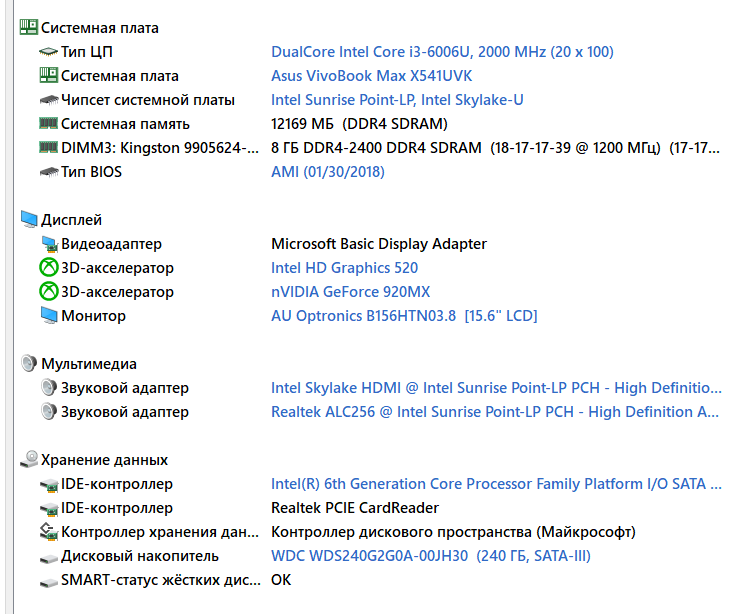
Task: Open the Intel(R) 6th Generation Core Processor link
Action: click(496, 483)
